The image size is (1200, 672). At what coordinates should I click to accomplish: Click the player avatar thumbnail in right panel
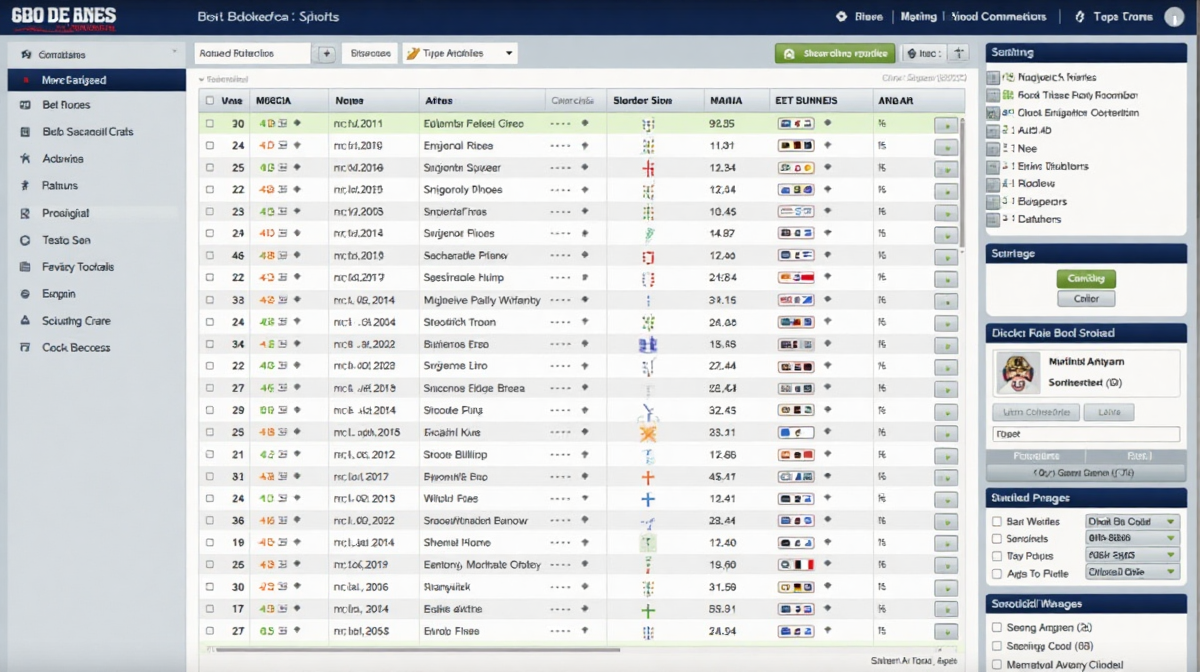click(1015, 373)
